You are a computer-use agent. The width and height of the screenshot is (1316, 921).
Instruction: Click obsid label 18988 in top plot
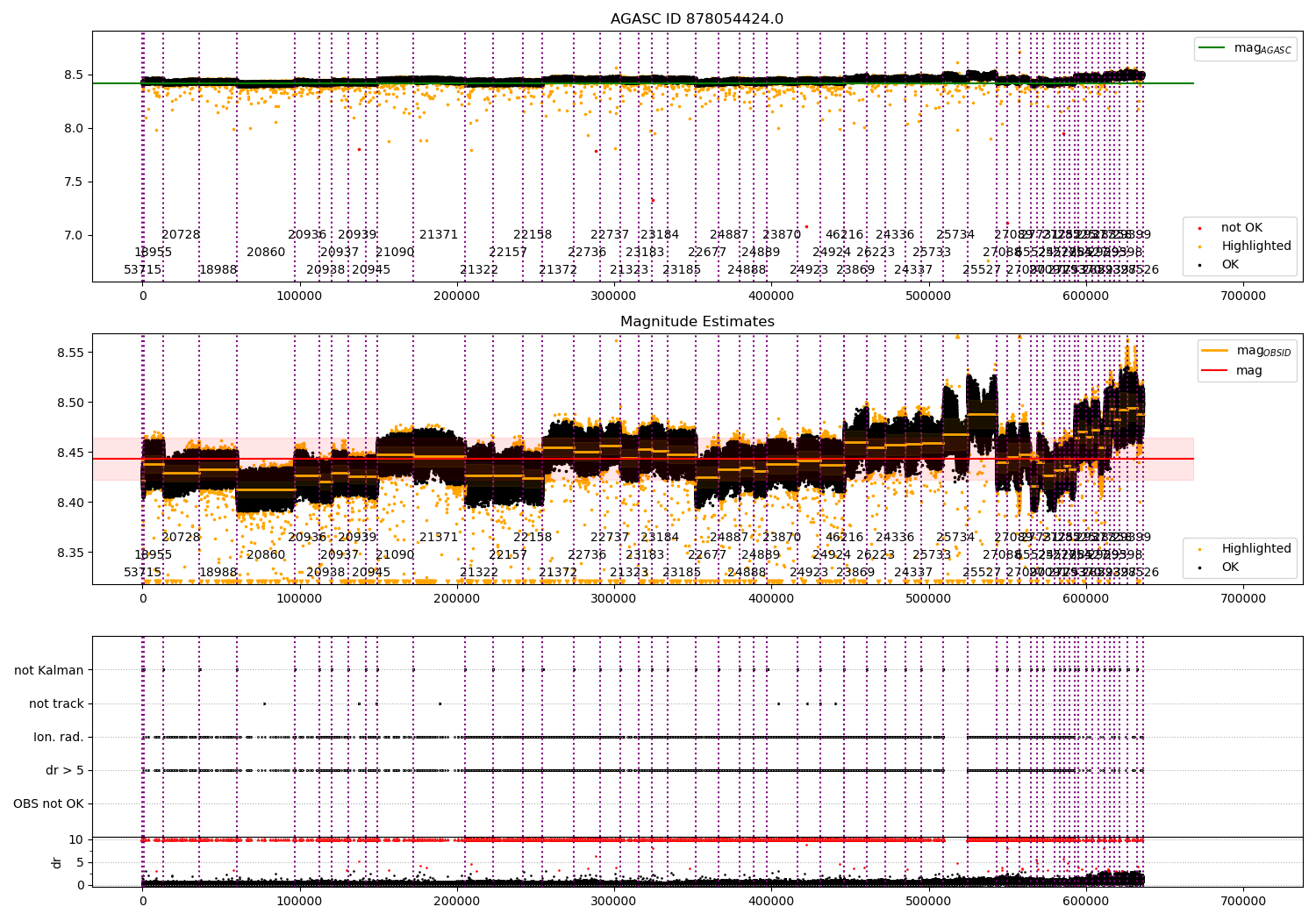[218, 270]
